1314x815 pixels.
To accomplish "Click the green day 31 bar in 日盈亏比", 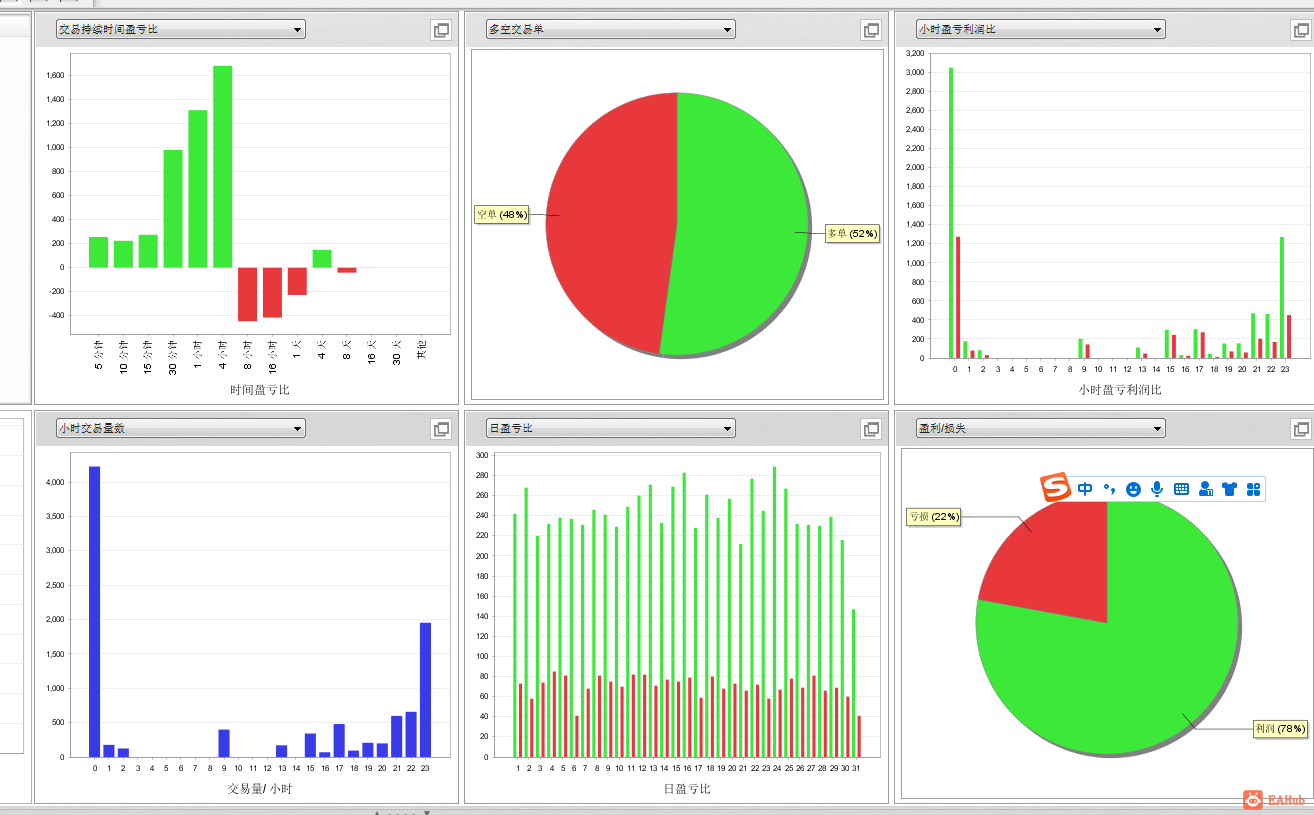I will click(x=853, y=683).
